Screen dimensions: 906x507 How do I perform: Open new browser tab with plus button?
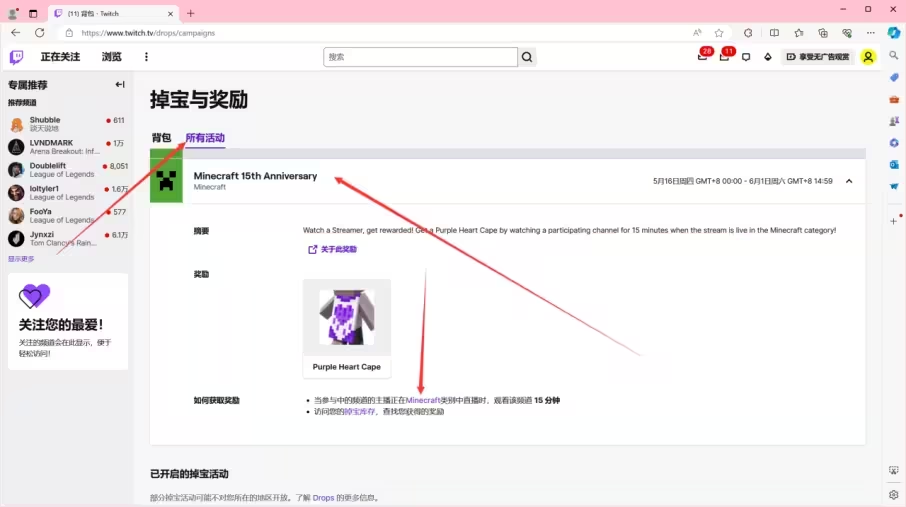pos(191,13)
